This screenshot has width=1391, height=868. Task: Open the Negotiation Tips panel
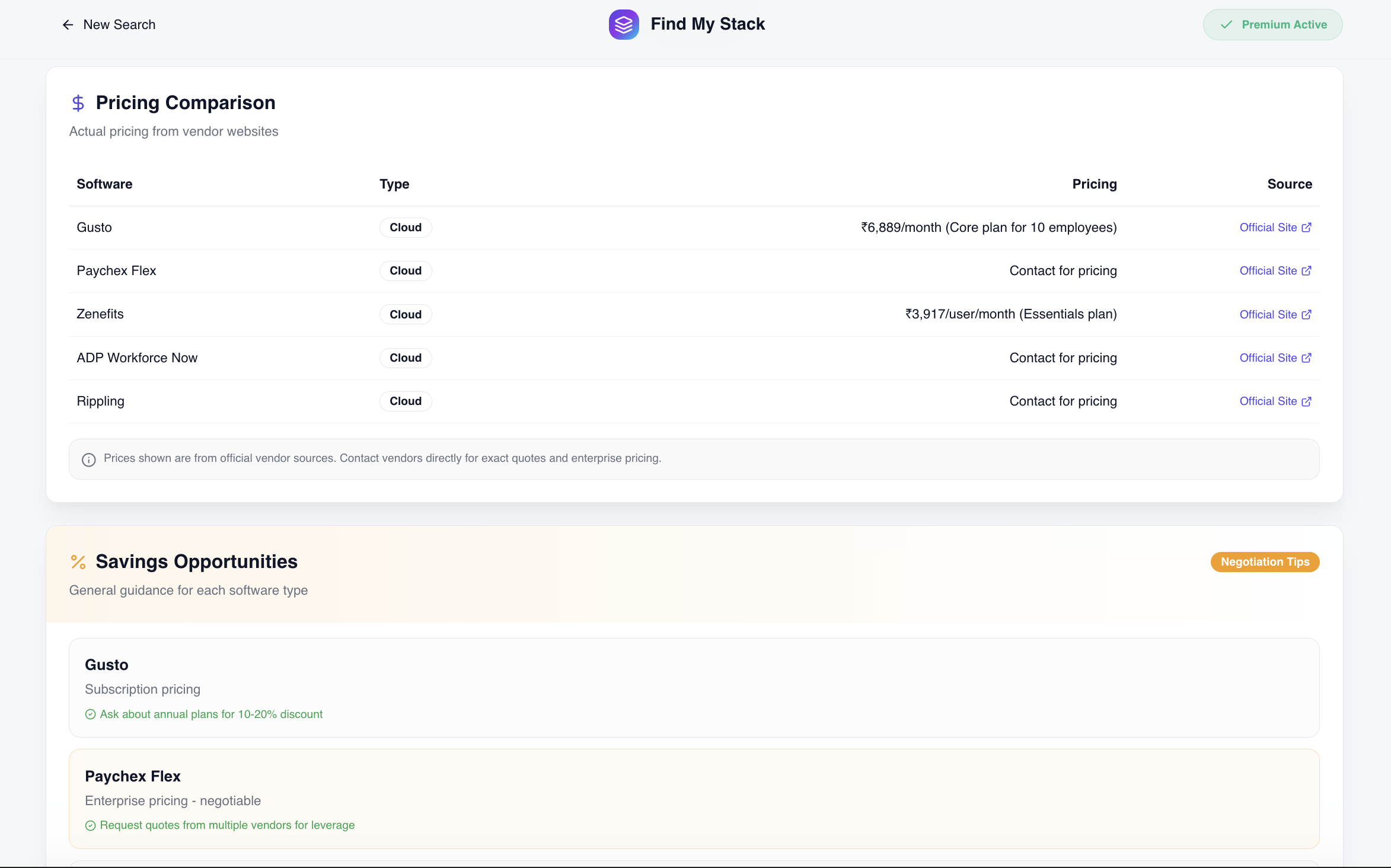[1264, 561]
